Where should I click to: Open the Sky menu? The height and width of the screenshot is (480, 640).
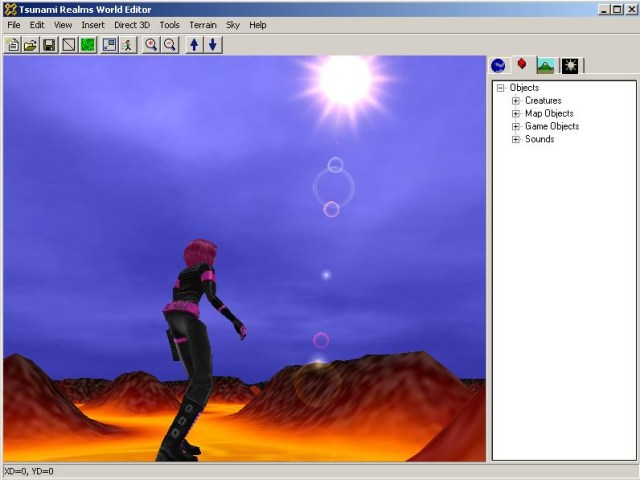pos(233,25)
